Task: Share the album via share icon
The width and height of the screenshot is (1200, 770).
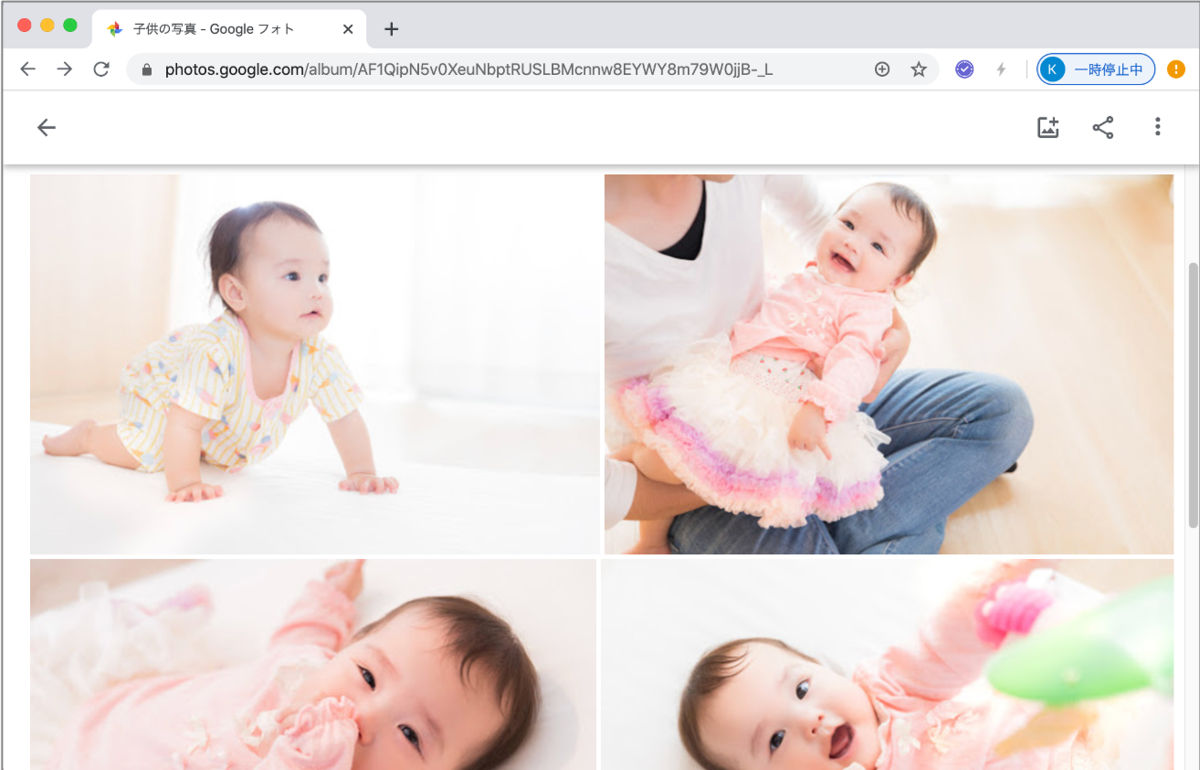Action: point(1103,128)
